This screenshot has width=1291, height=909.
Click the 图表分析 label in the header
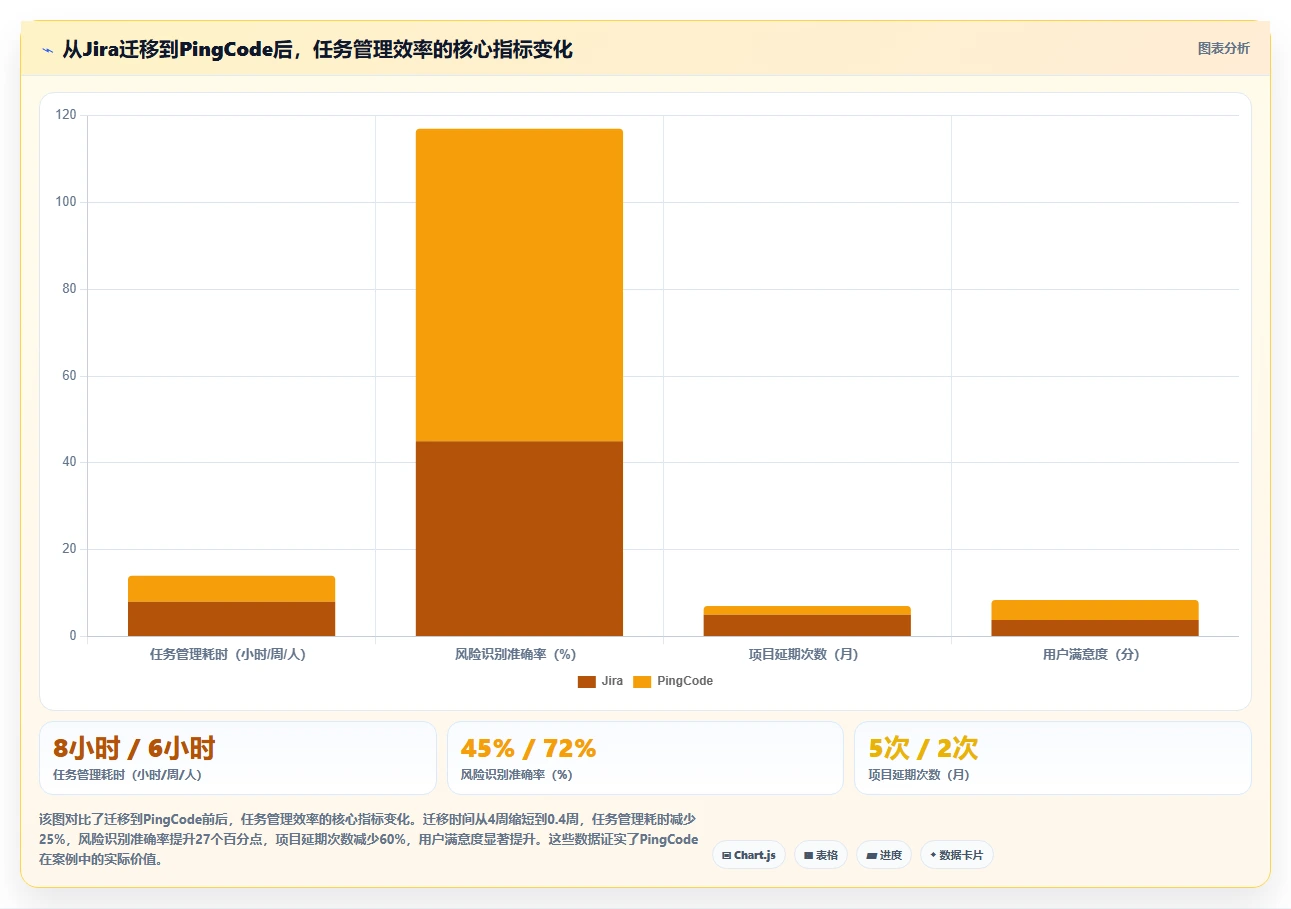tap(1223, 48)
